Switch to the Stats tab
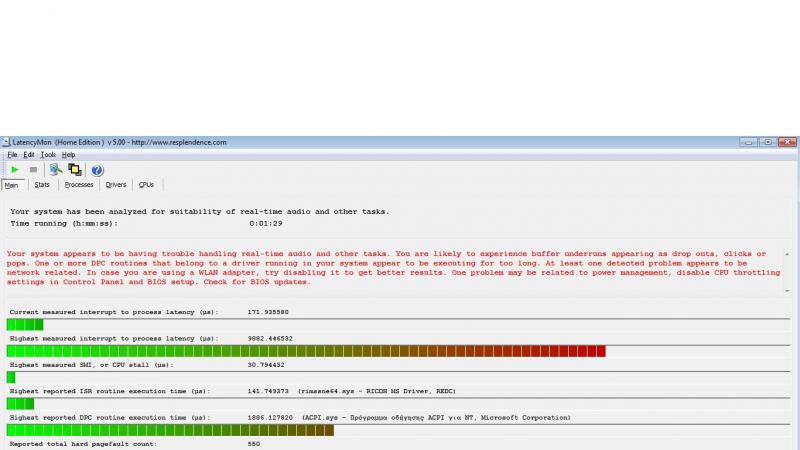800x450 pixels. tap(42, 185)
